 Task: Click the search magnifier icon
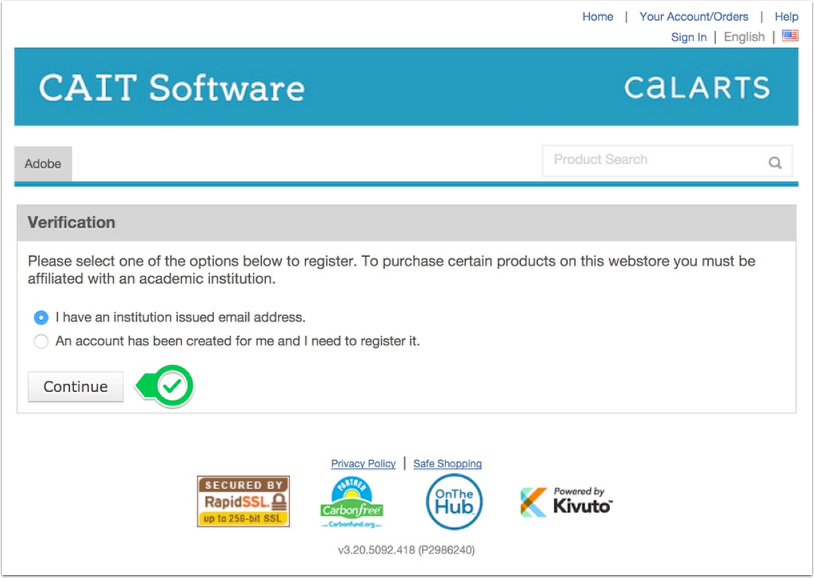[x=775, y=163]
